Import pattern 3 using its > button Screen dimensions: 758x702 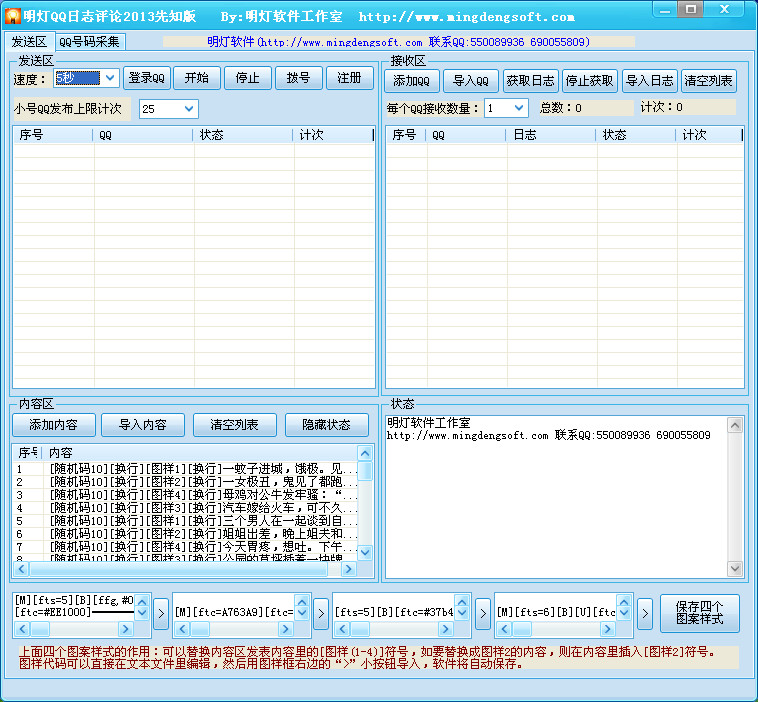point(483,614)
